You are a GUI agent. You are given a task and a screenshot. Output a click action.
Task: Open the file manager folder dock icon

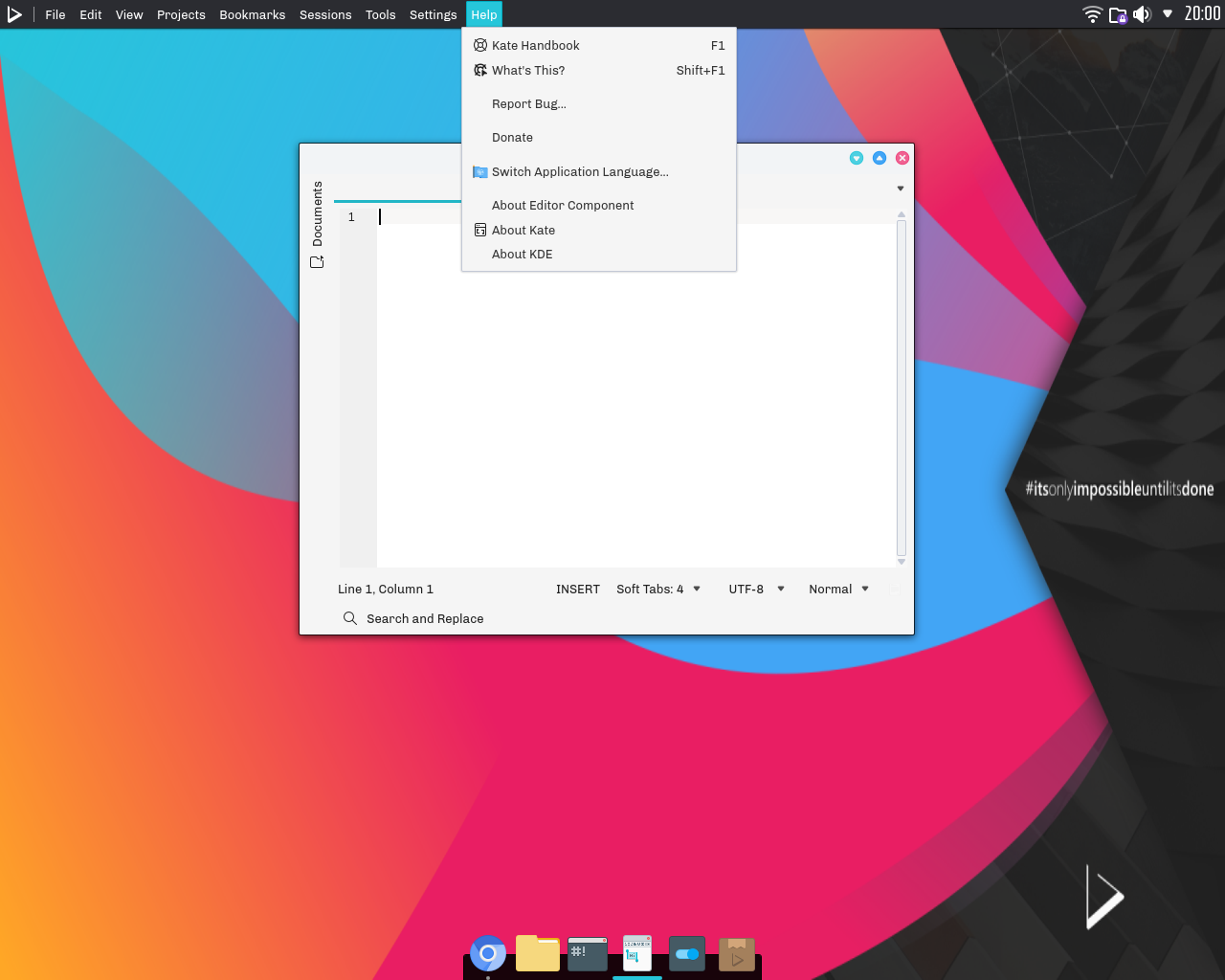tap(538, 953)
